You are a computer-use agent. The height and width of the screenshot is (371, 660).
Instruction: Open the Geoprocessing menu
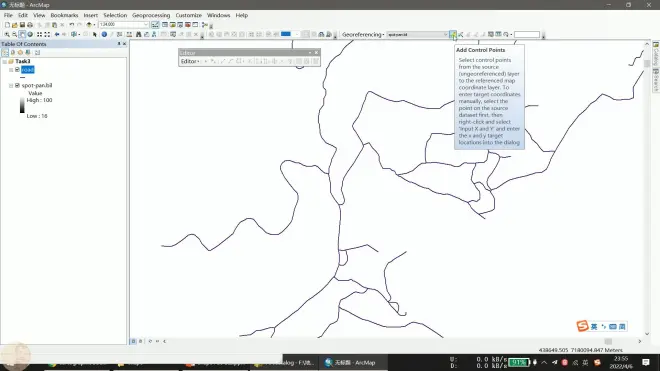click(x=151, y=15)
